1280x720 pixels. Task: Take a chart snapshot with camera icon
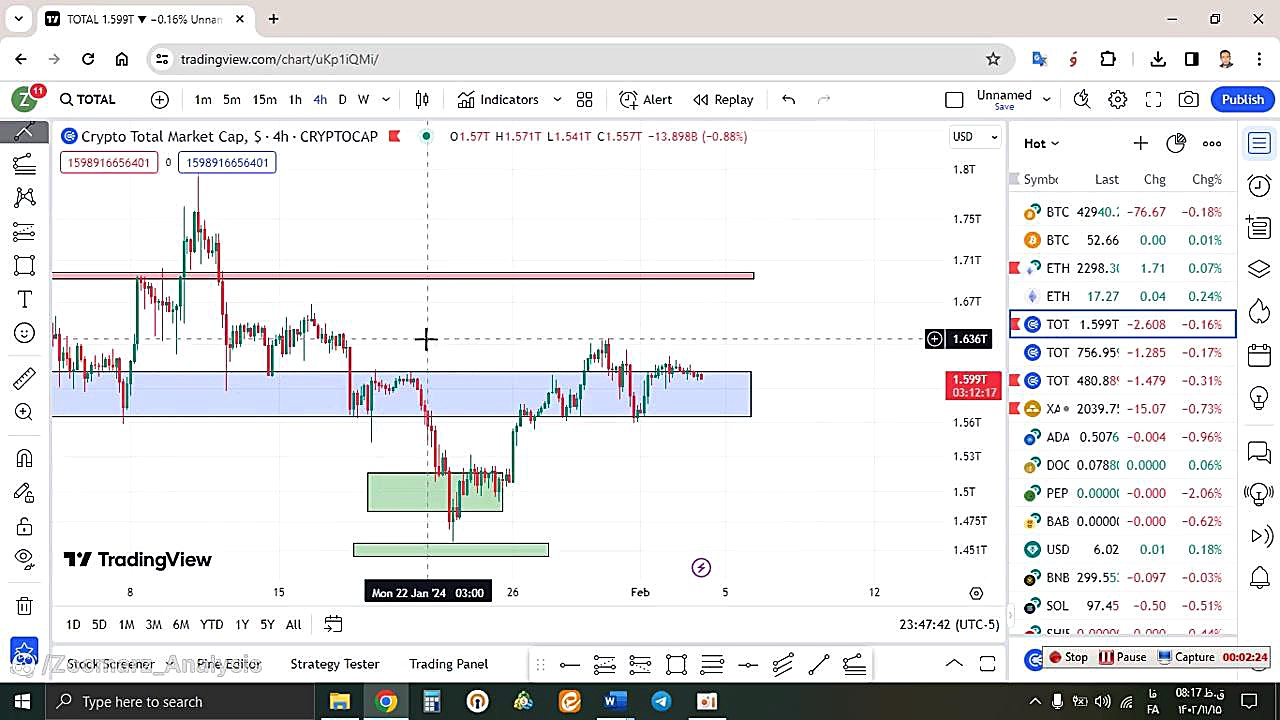coord(1188,99)
